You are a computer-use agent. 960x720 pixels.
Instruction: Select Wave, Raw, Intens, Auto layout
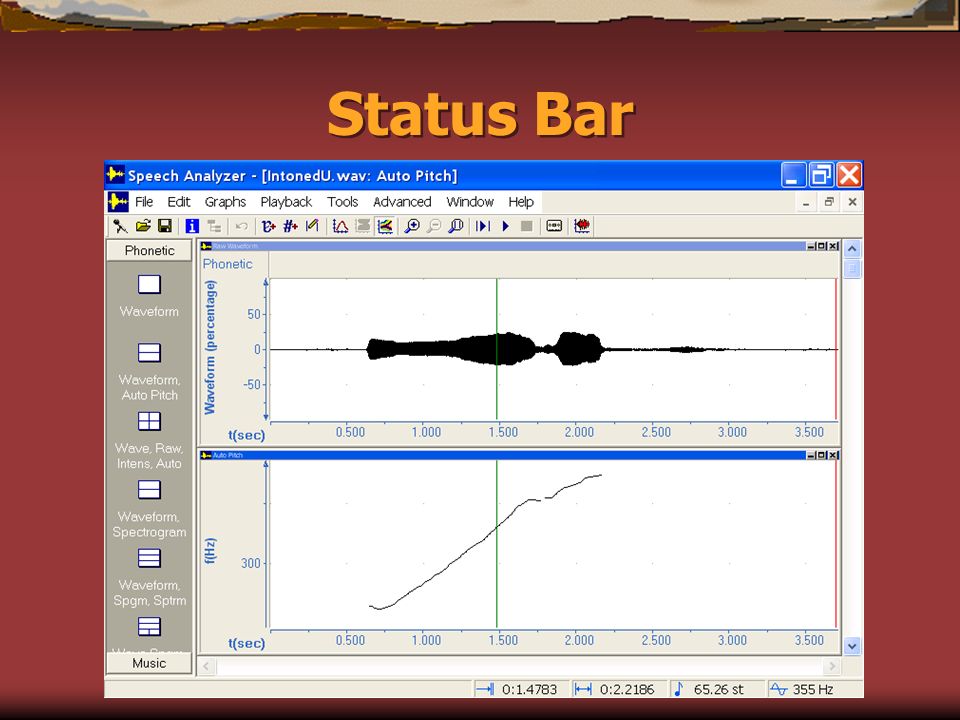(x=149, y=422)
